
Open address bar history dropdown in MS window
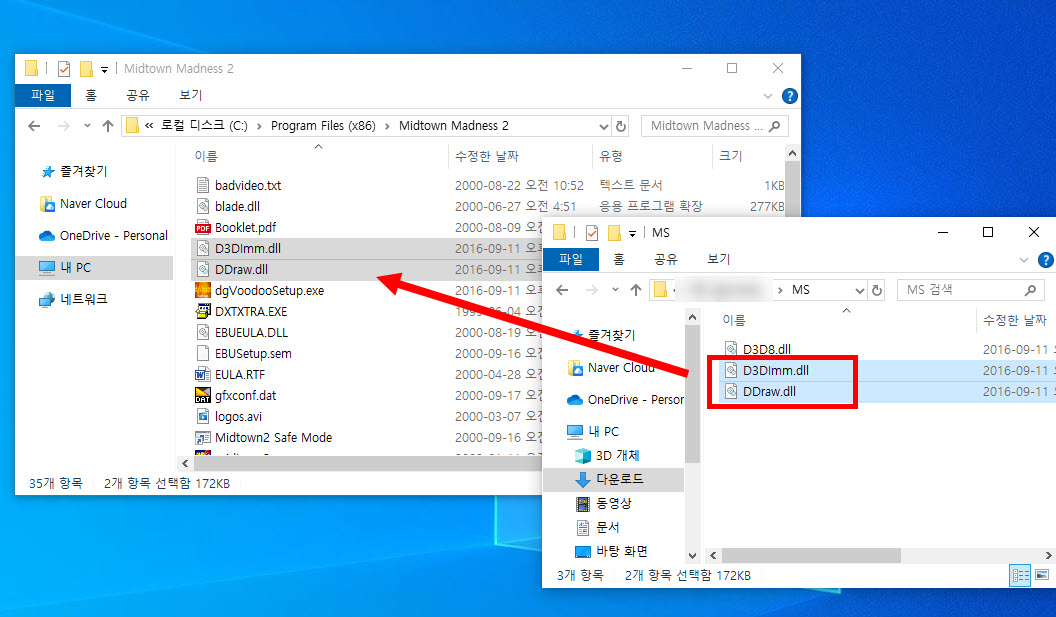pos(859,290)
